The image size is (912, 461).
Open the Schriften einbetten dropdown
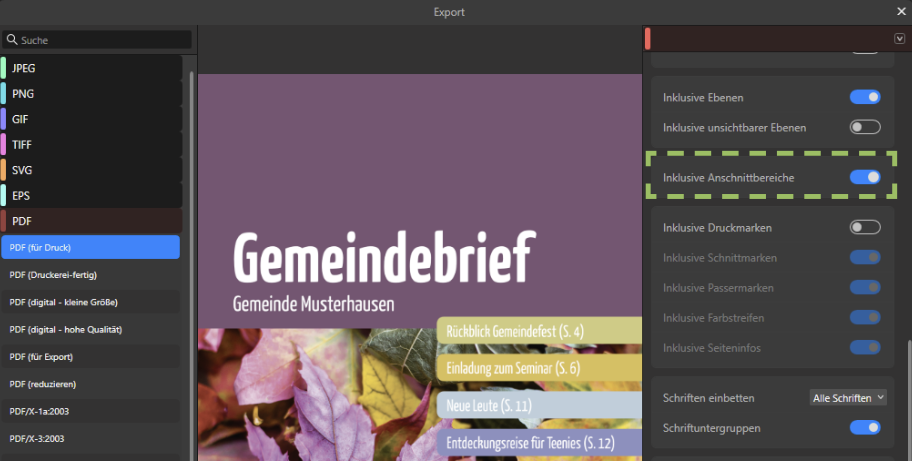coord(848,398)
